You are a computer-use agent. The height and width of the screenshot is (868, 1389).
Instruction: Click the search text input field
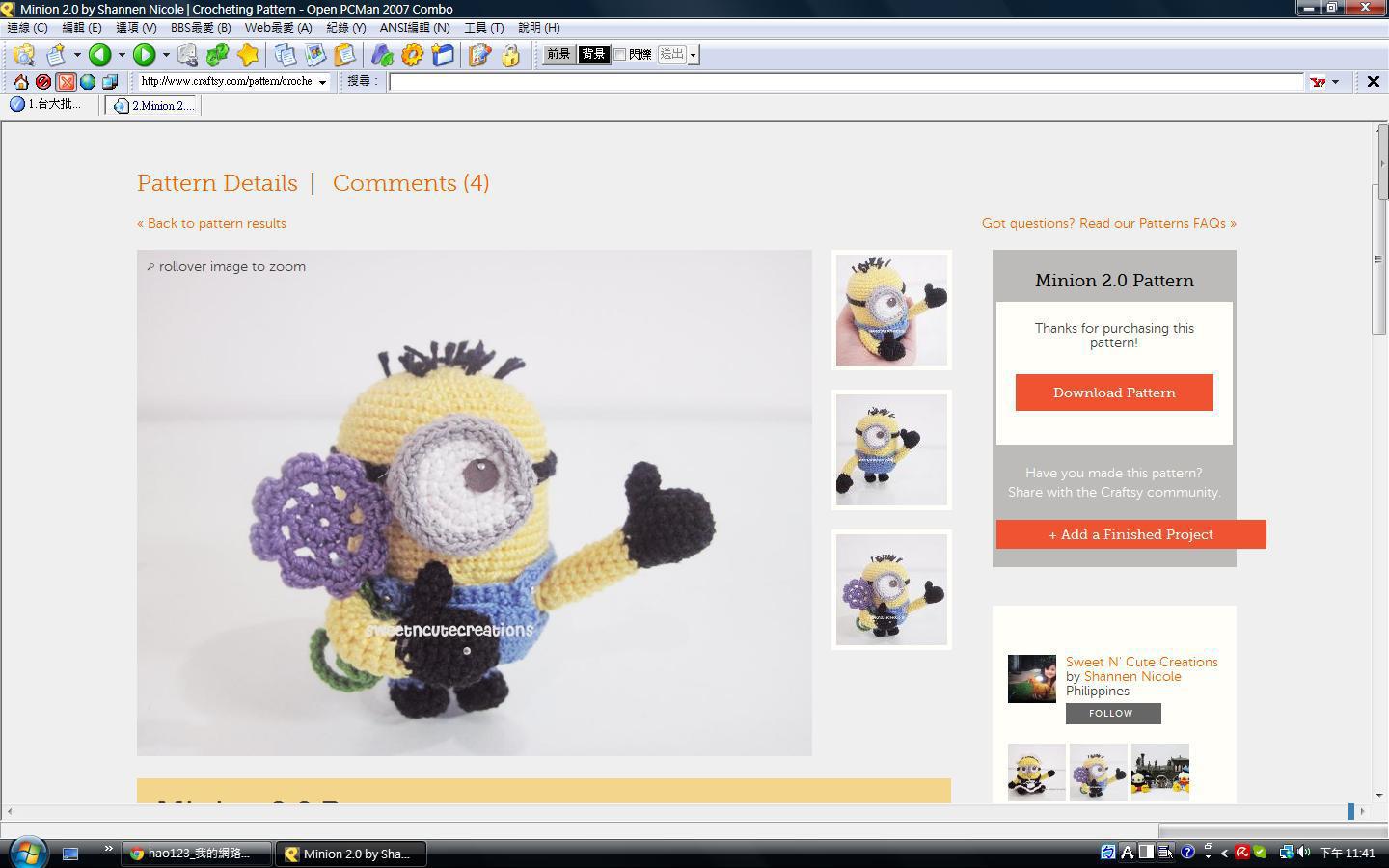tap(846, 82)
